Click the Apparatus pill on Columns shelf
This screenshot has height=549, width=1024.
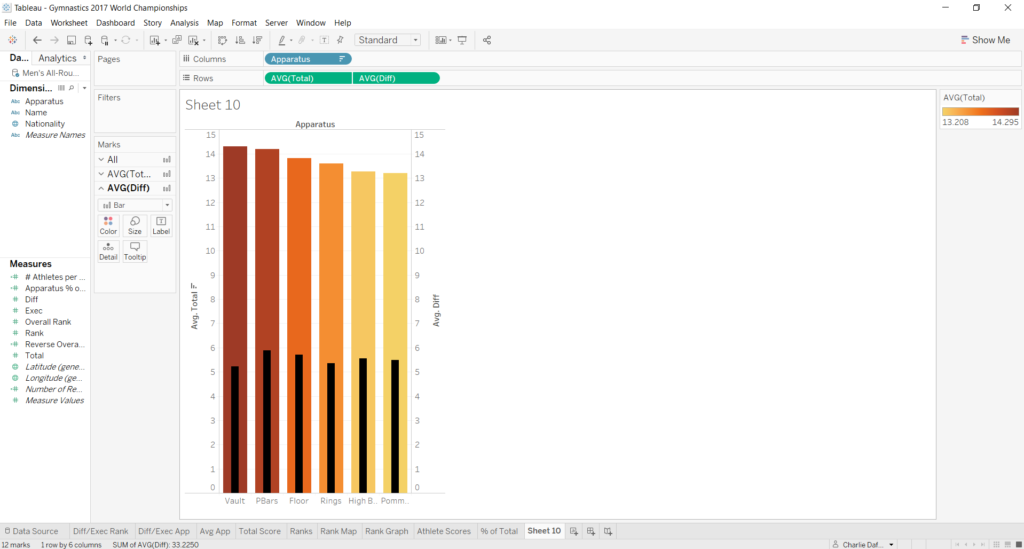click(308, 59)
